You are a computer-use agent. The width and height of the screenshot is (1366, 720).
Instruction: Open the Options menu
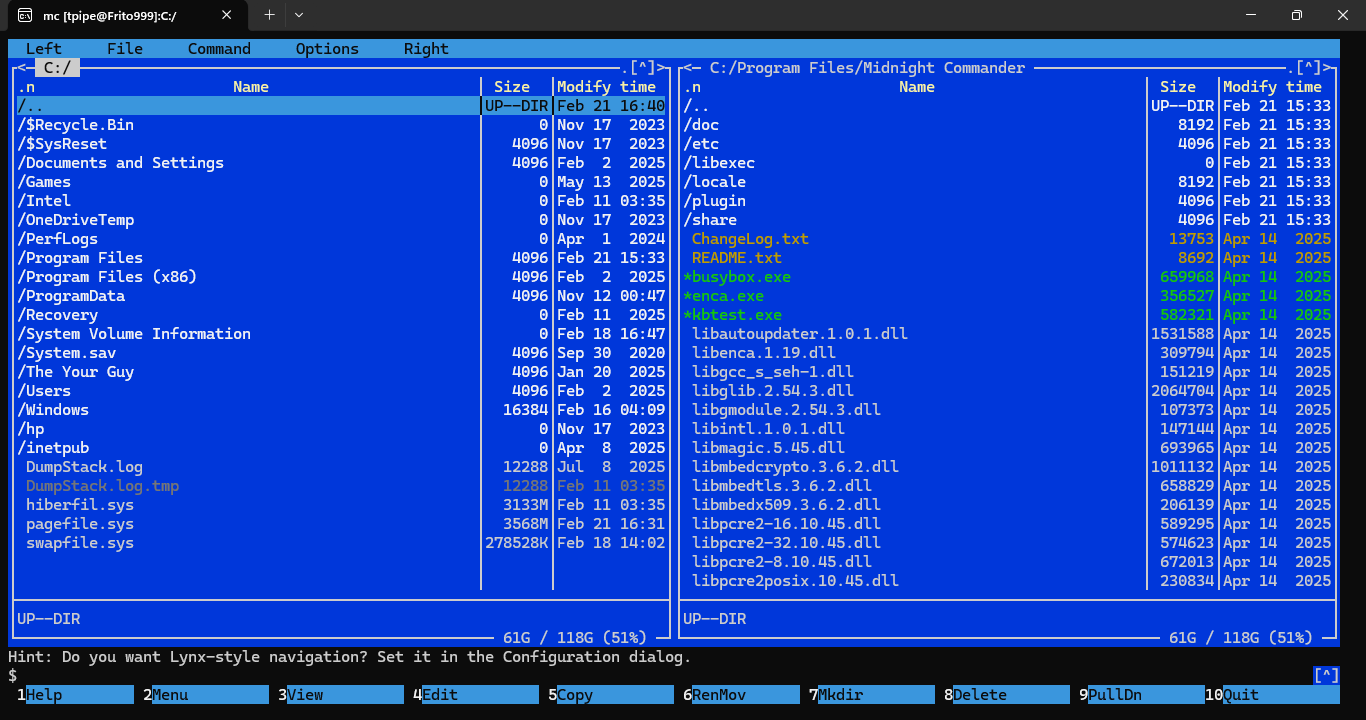[327, 49]
